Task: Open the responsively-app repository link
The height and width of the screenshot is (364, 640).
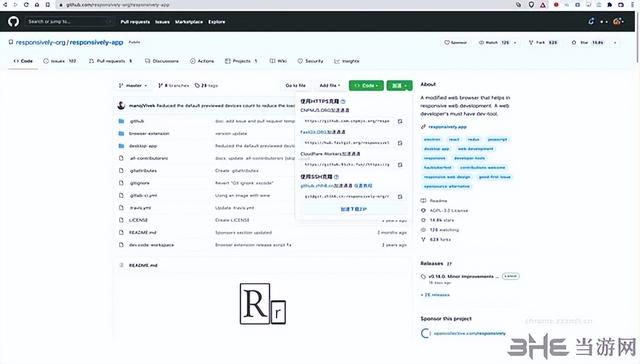Action: 96,42
